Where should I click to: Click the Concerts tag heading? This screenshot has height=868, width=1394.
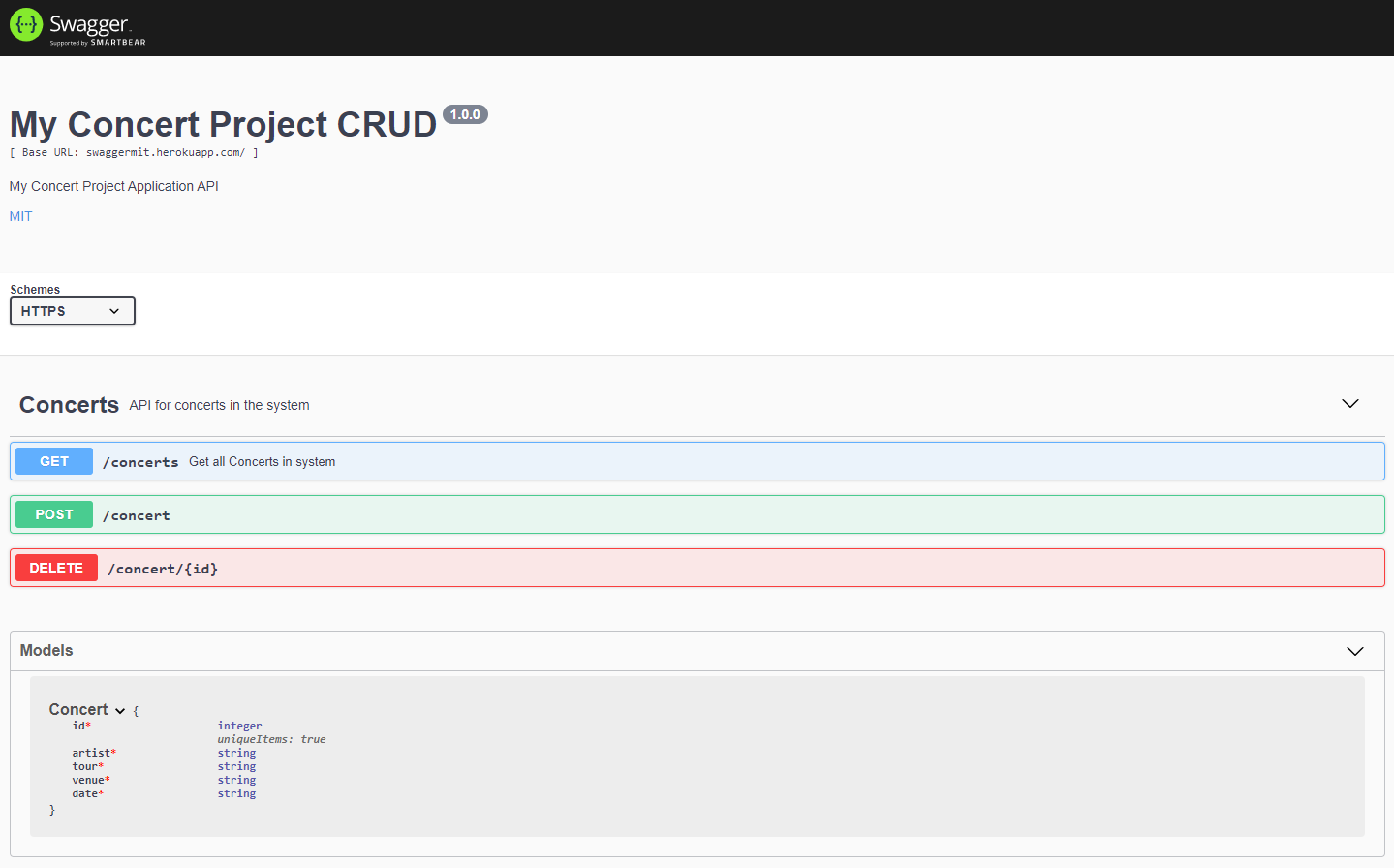[x=69, y=405]
